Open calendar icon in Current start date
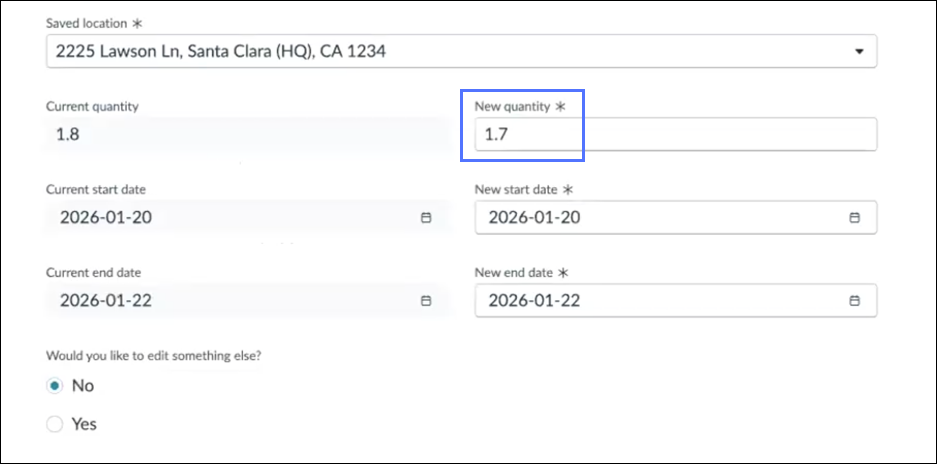This screenshot has height=464, width=937. coord(426,218)
